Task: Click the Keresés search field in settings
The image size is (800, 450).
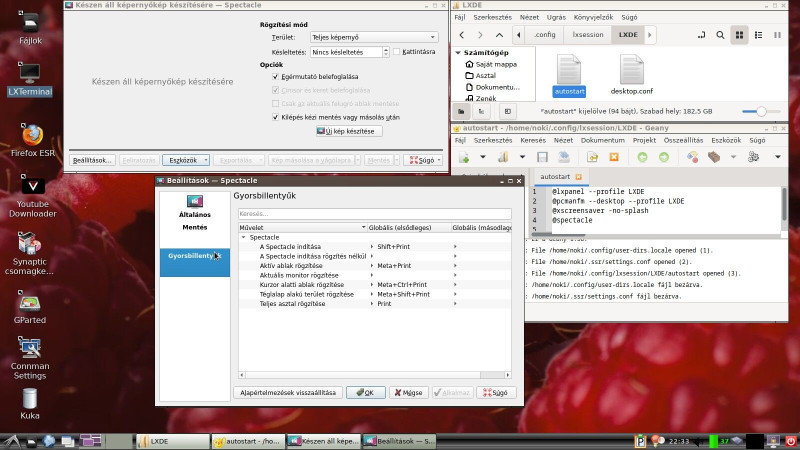Action: [374, 214]
